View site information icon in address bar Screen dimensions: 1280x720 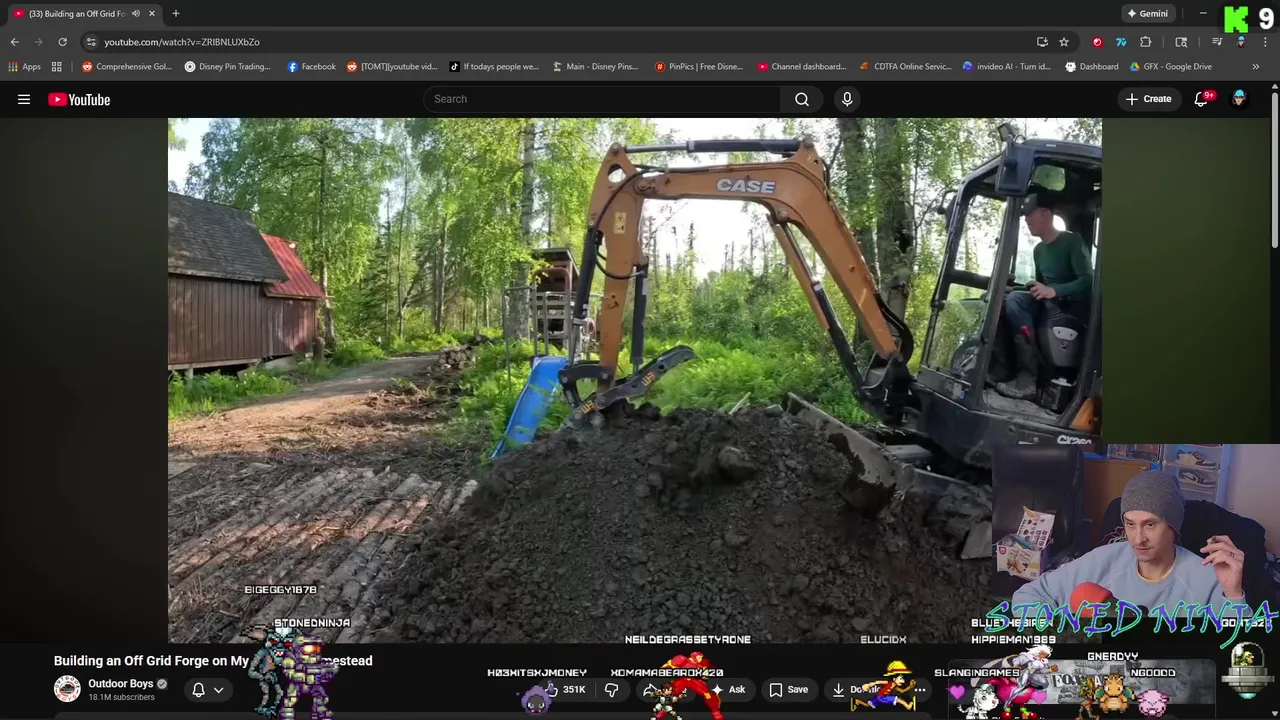[91, 42]
